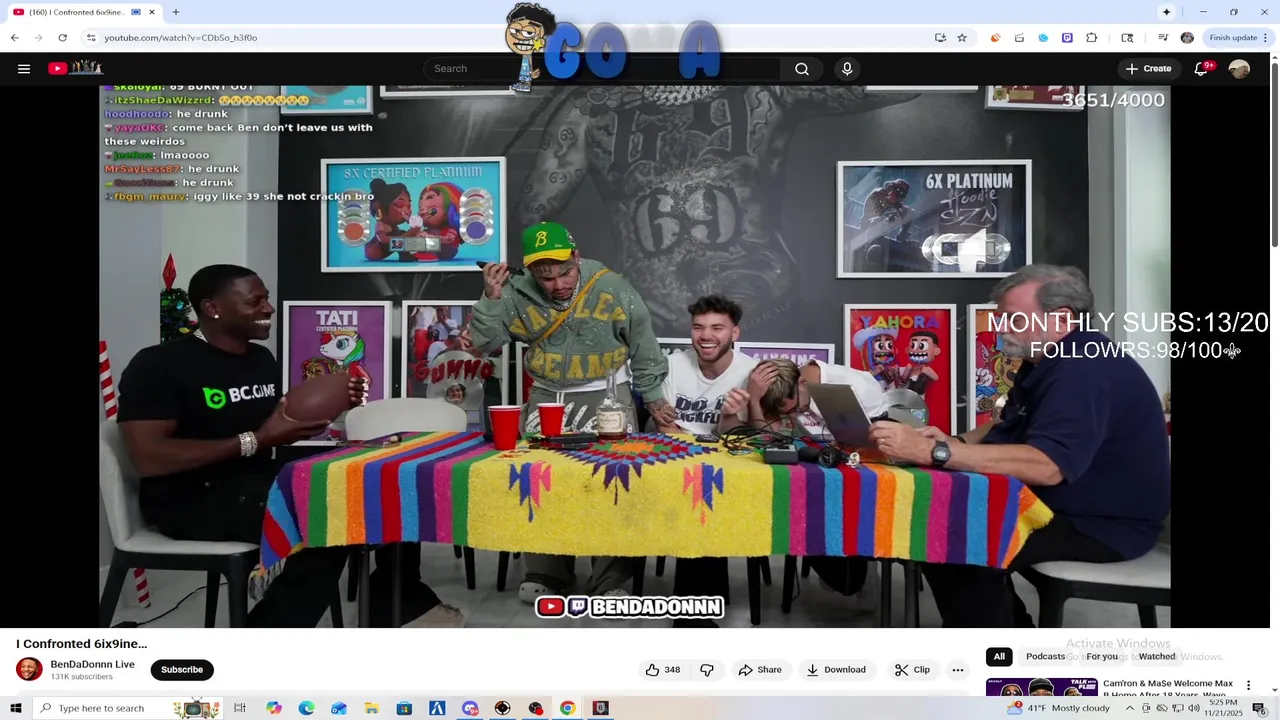Open Microsoft Edge from the taskbar

[306, 708]
